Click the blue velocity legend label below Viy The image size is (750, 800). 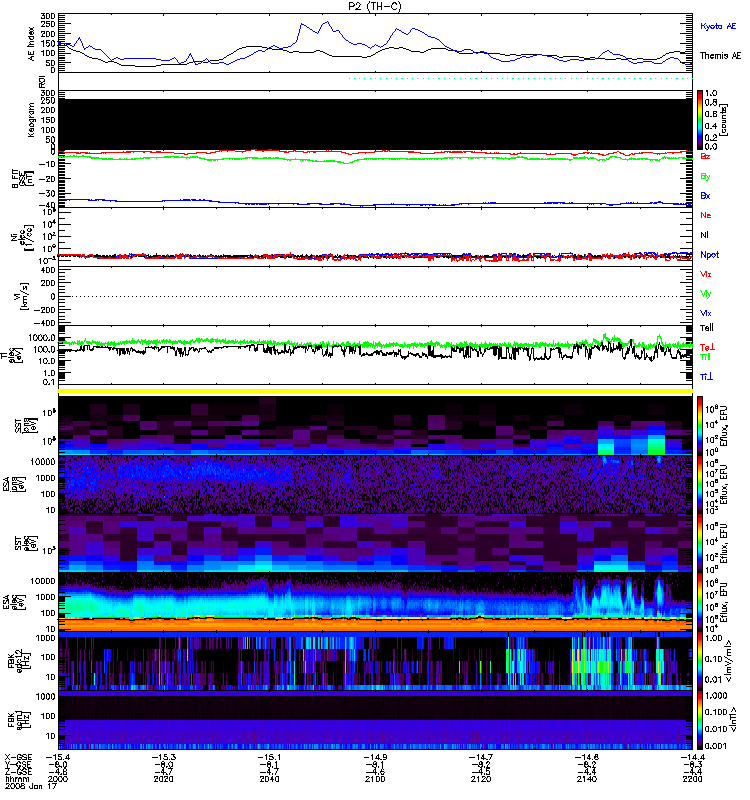point(706,313)
